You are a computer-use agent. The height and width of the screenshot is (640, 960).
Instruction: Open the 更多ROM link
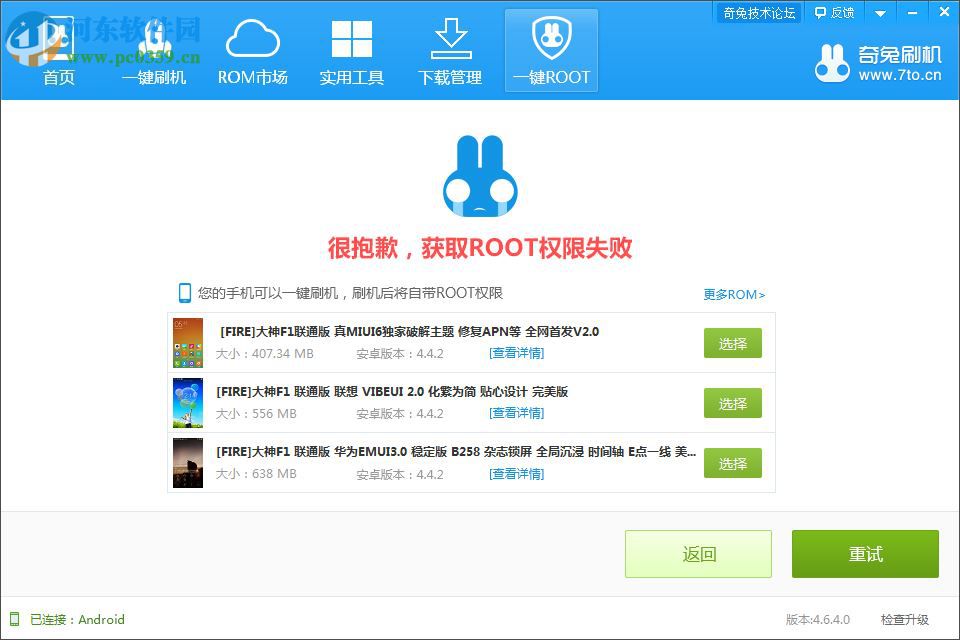734,294
